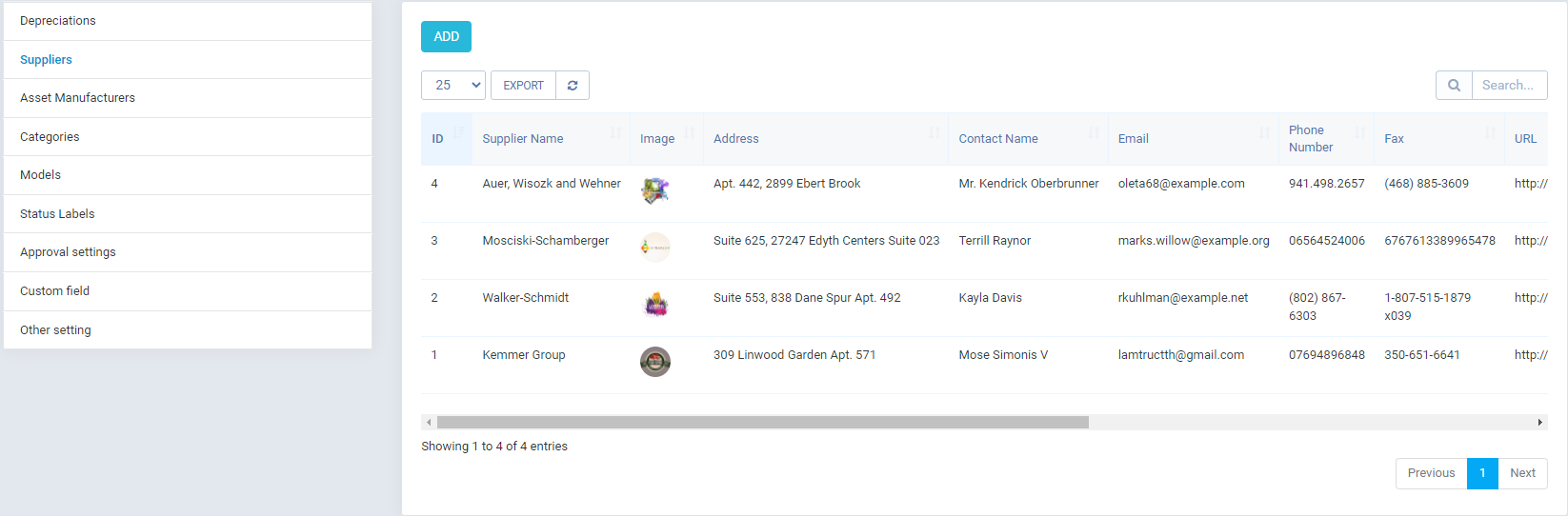Click the Next pagination button
The image size is (1568, 517).
click(x=1522, y=473)
